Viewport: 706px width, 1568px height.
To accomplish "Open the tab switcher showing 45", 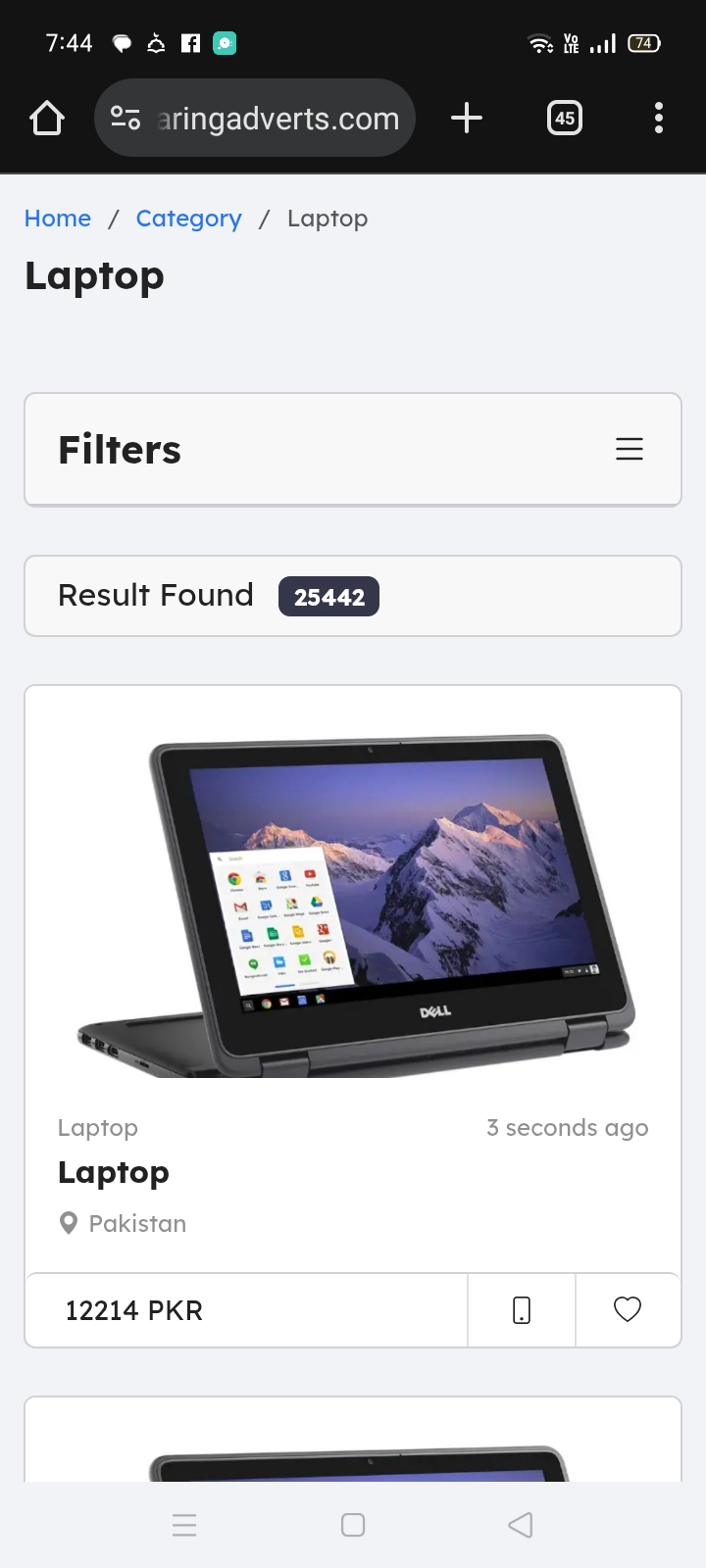I will [565, 119].
